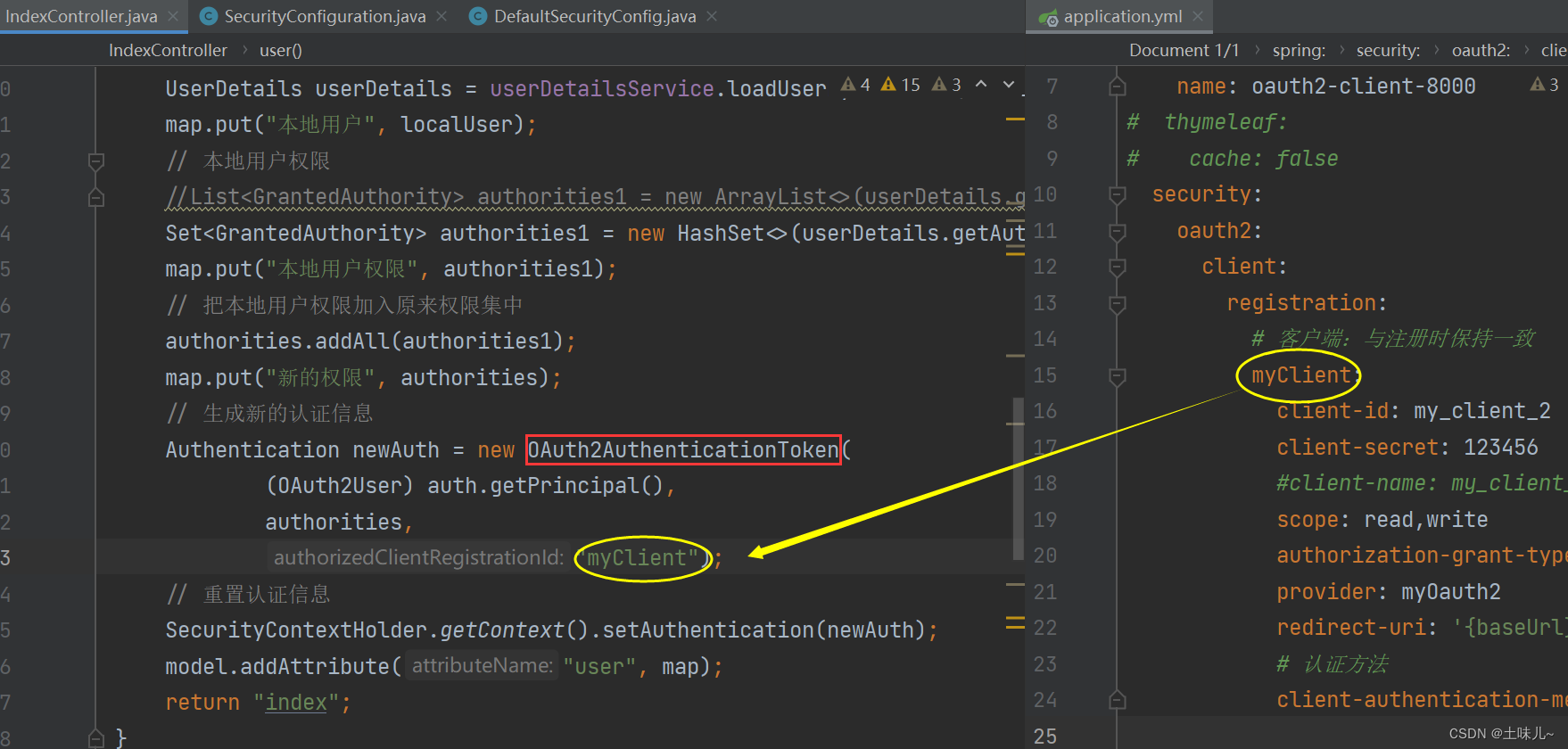
Task: Click the DefaultSecurityConfig.java class file icon
Action: (x=478, y=16)
